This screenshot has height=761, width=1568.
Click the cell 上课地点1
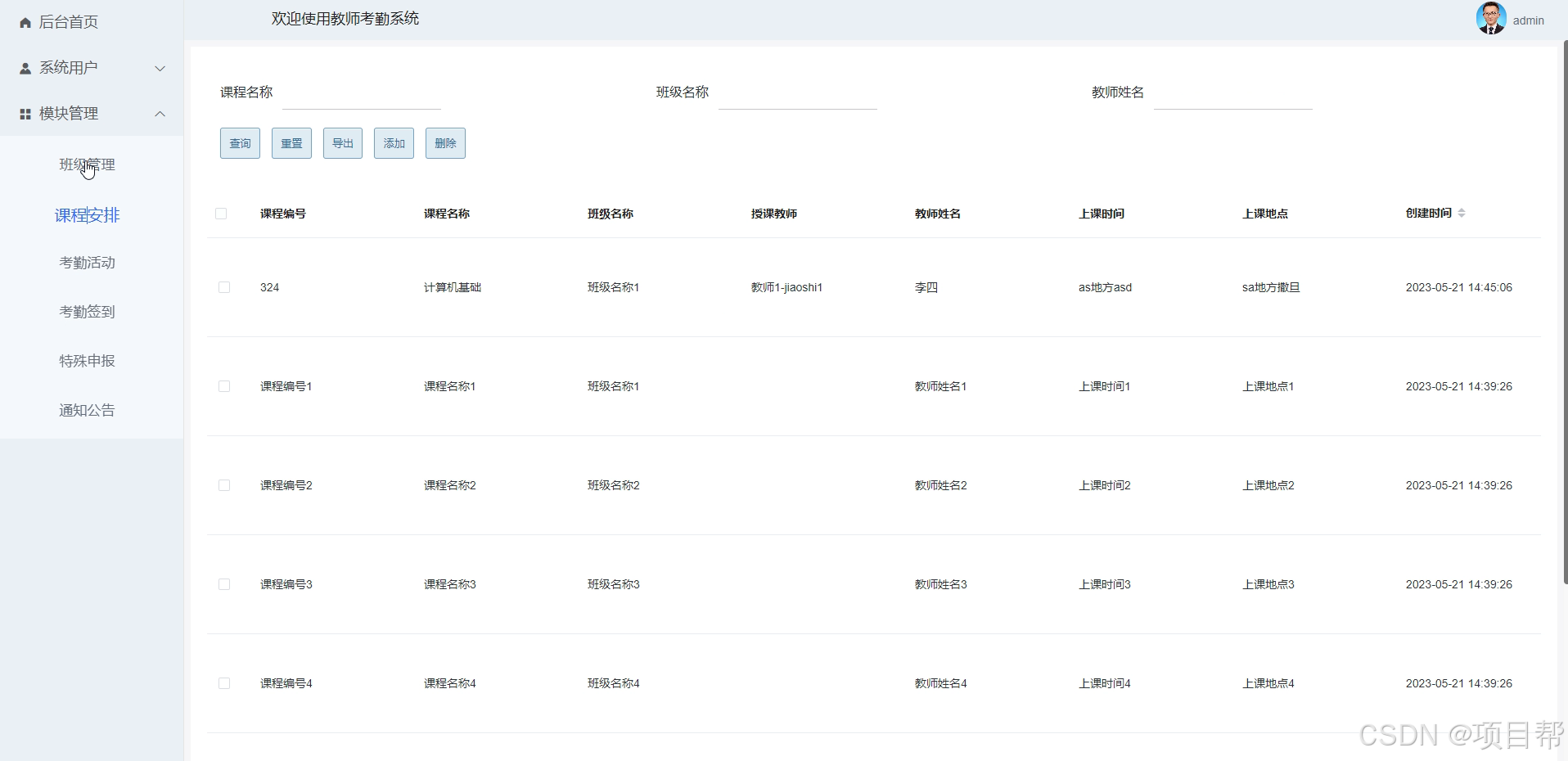click(x=1268, y=386)
